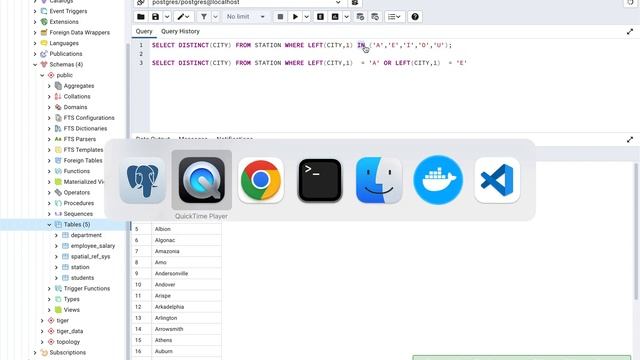Switch to the Query tab
The height and width of the screenshot is (360, 640).
(144, 31)
